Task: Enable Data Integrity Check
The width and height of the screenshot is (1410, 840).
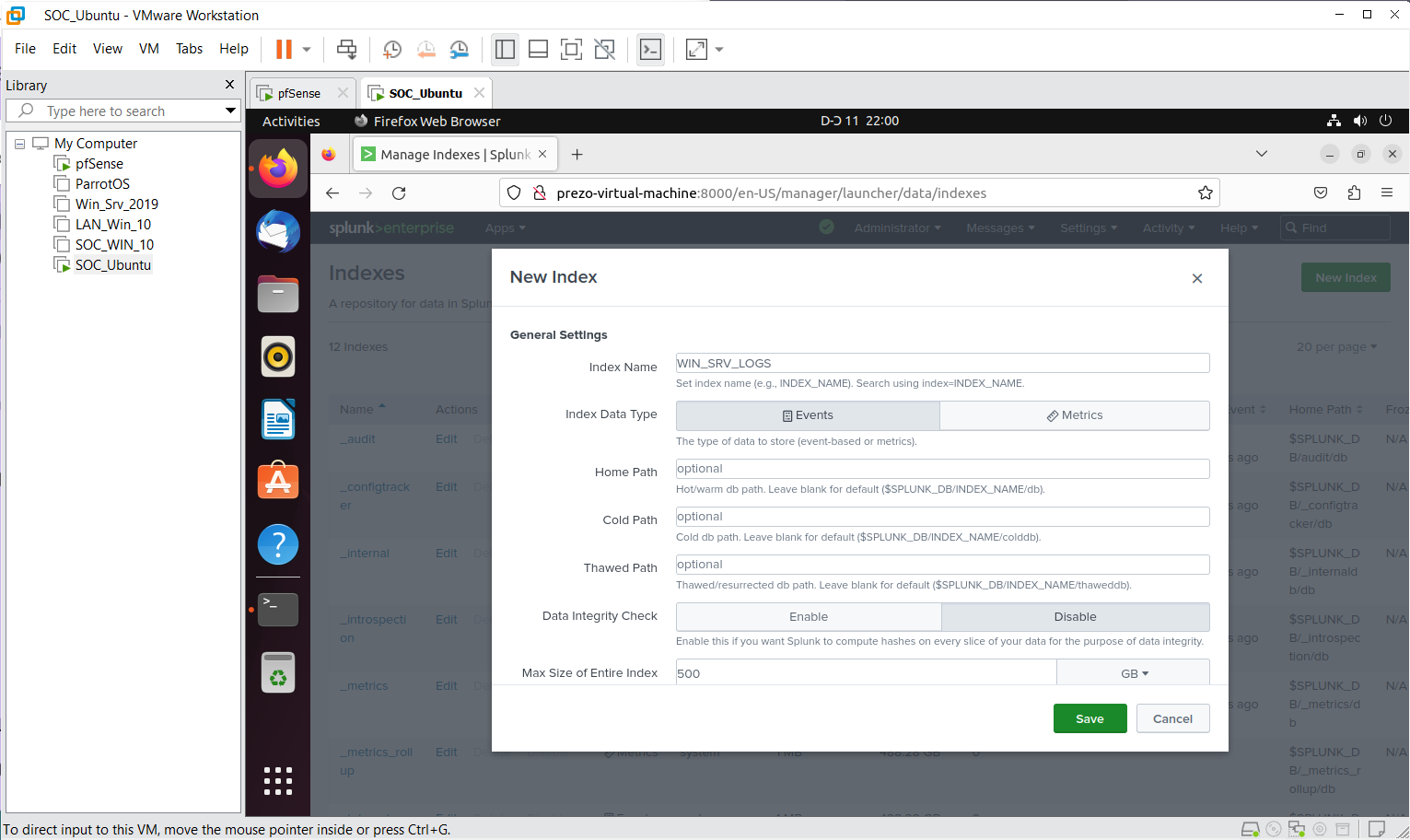Action: [809, 617]
